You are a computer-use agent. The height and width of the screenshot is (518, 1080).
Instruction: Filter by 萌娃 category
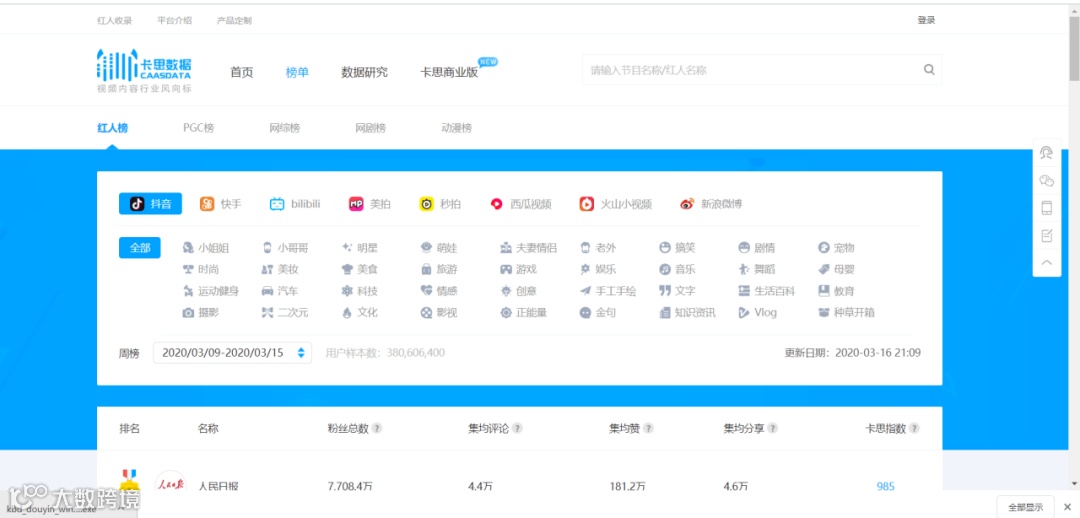[439, 248]
